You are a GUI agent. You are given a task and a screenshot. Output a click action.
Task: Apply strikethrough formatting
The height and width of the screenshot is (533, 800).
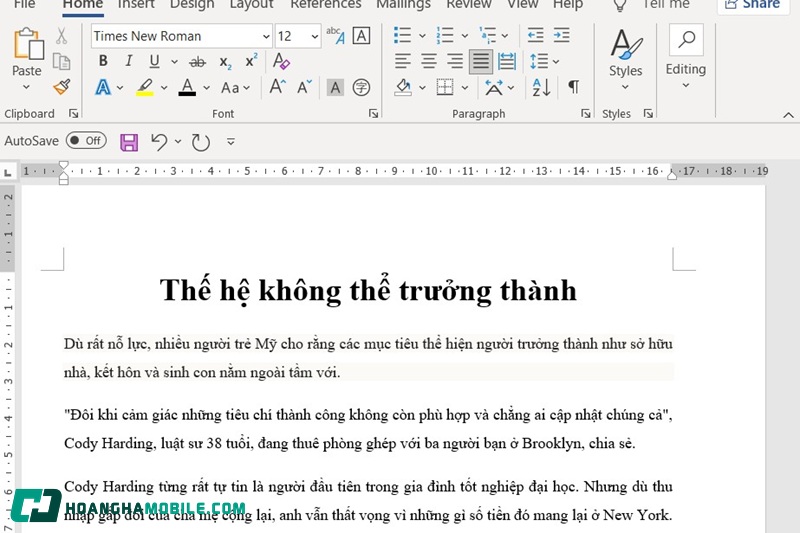197,62
